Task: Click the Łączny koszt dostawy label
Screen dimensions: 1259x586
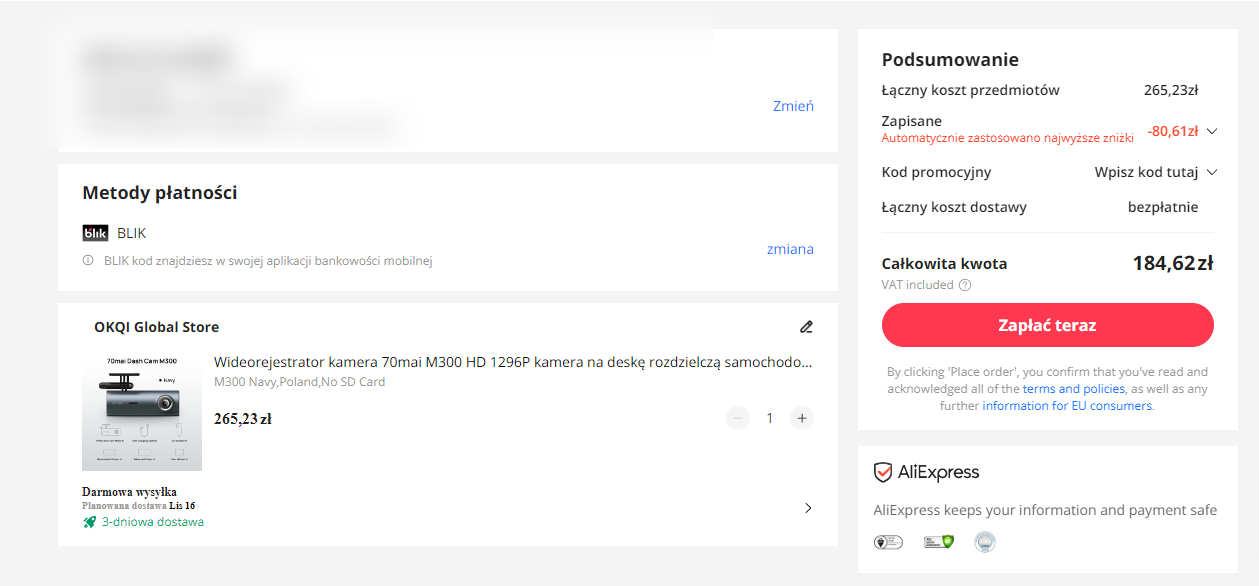Action: pos(954,207)
